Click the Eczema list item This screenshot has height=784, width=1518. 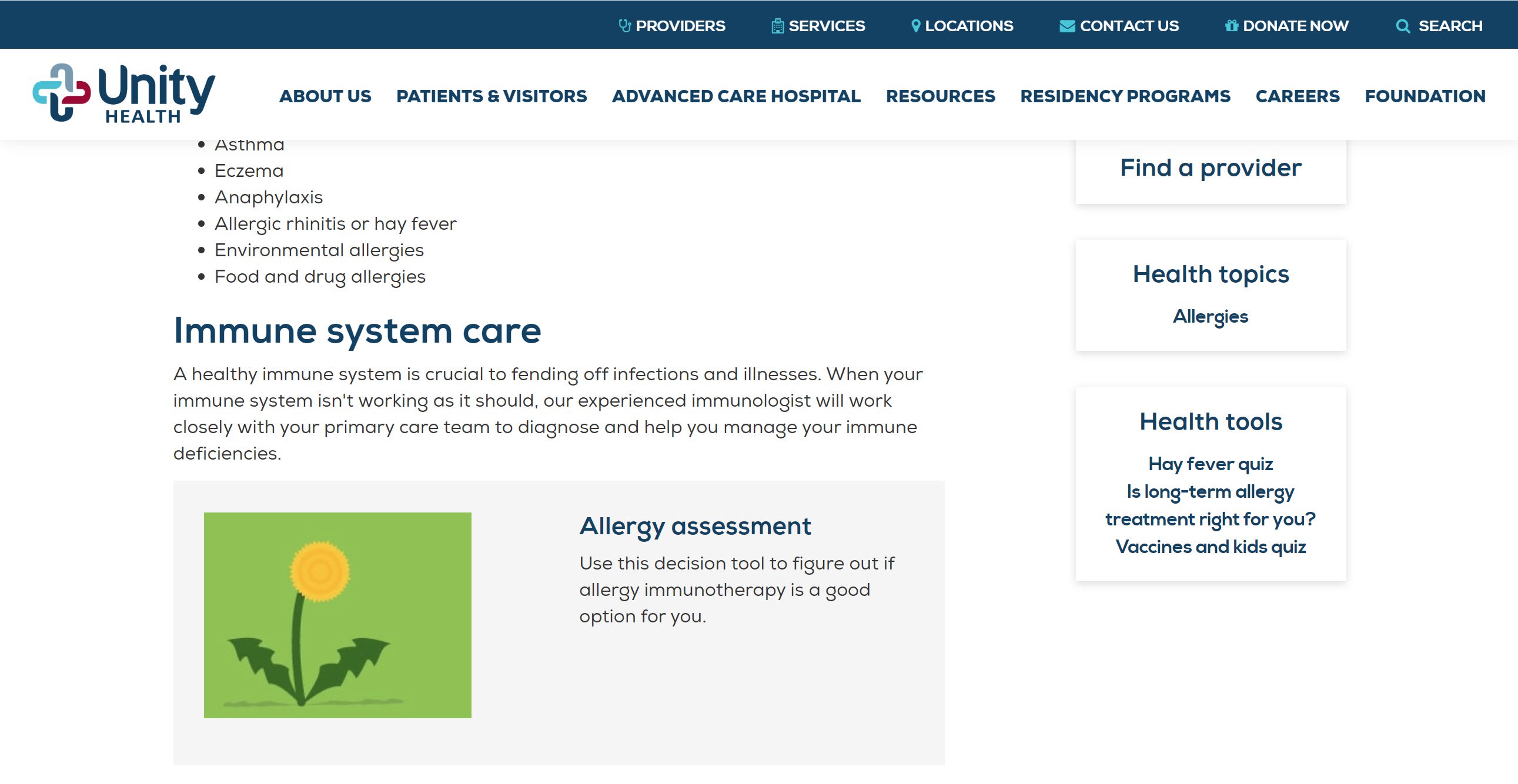pos(249,171)
